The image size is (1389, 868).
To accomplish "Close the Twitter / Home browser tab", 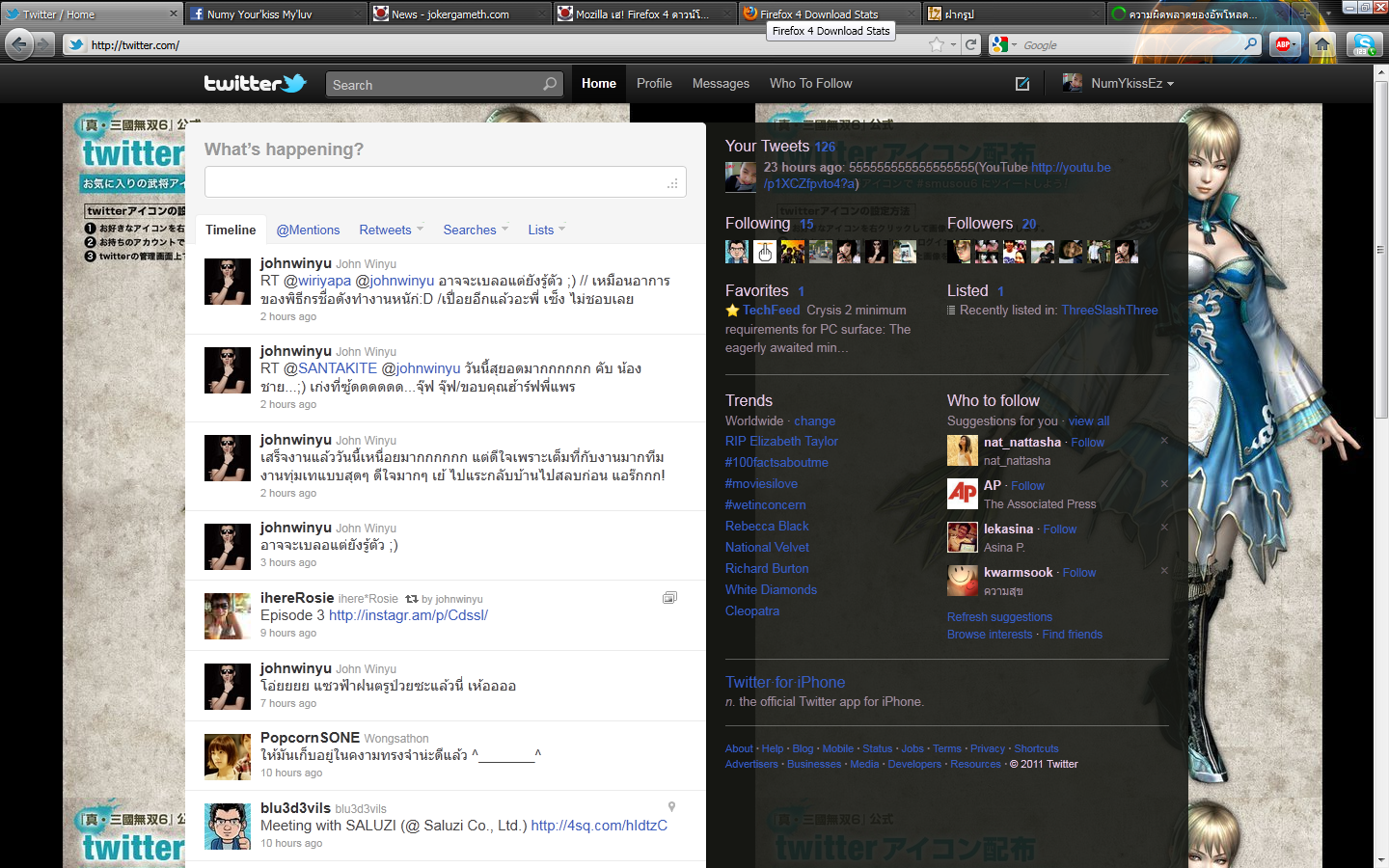I will [x=174, y=14].
